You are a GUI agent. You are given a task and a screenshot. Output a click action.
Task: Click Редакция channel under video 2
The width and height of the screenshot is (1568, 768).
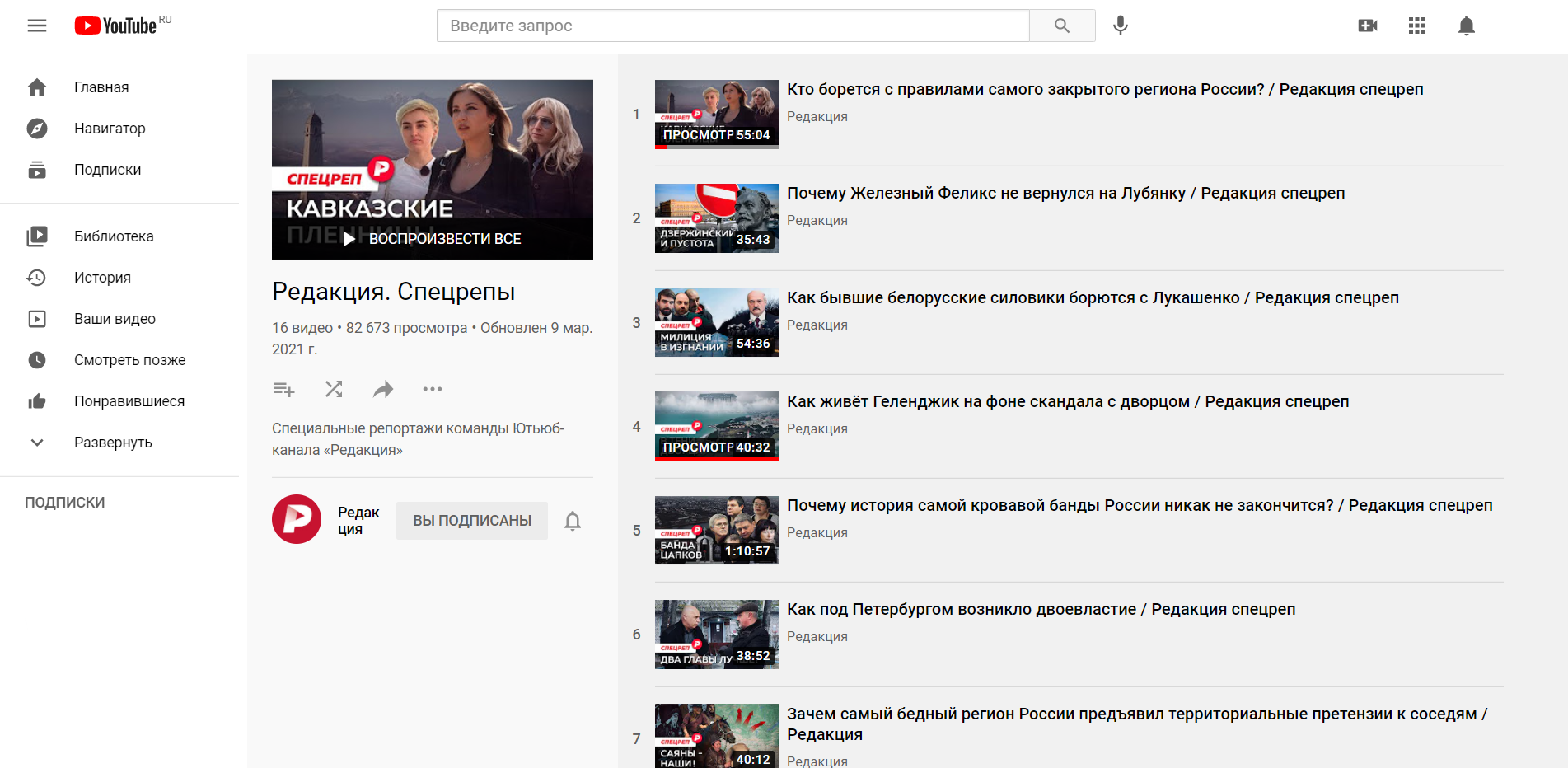(x=817, y=220)
